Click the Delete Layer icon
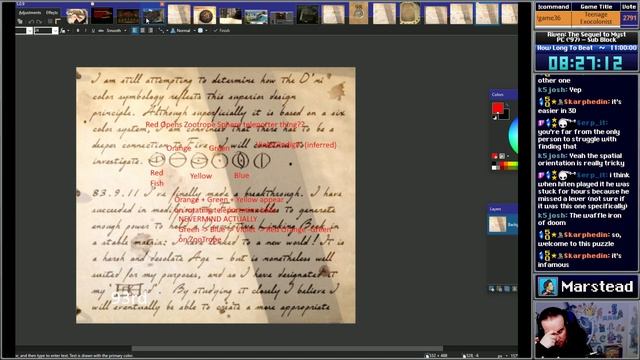Image resolution: width=640 pixels, height=360 pixels. coord(500,289)
